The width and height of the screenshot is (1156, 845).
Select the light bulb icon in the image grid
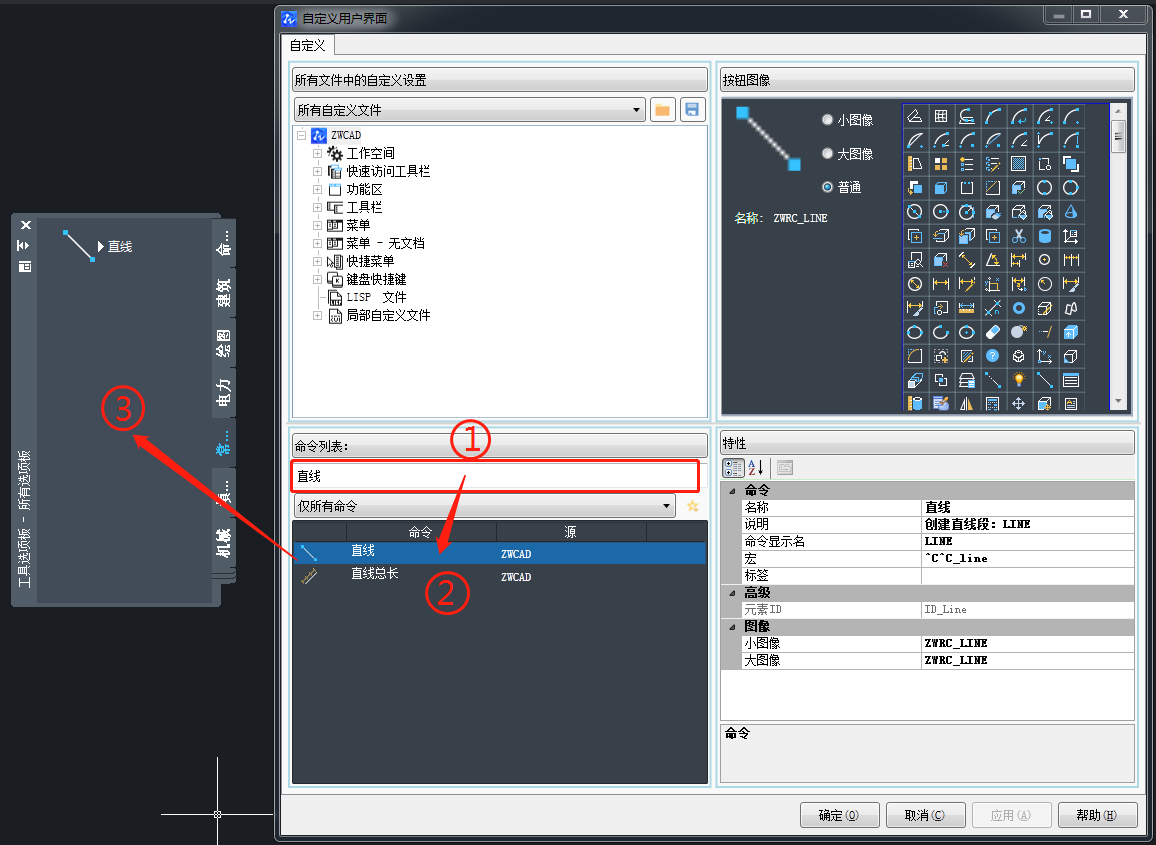click(x=1018, y=380)
